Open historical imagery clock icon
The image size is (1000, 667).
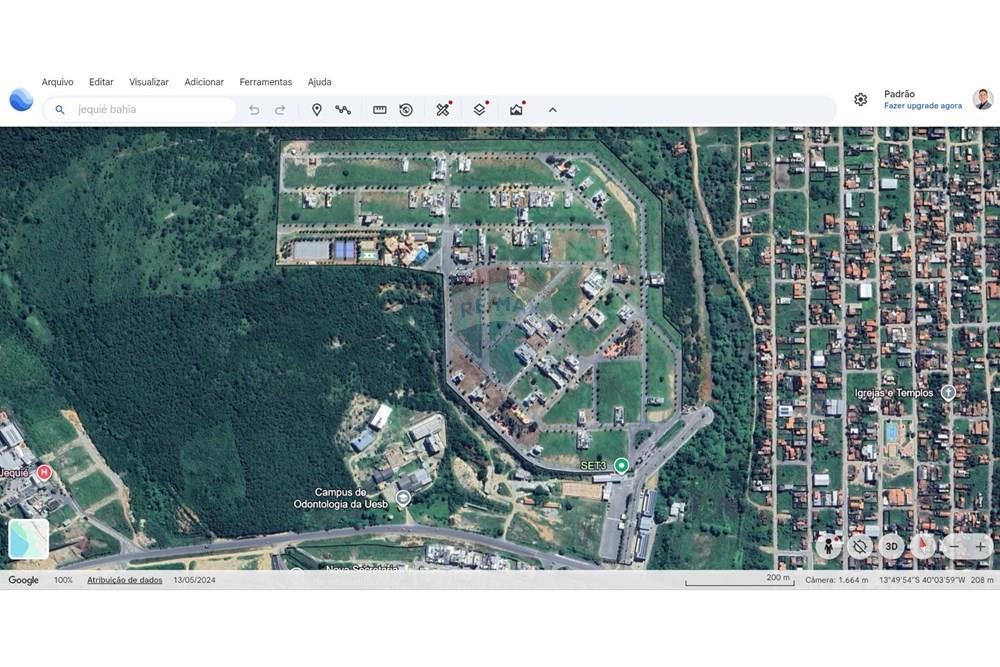[x=406, y=110]
